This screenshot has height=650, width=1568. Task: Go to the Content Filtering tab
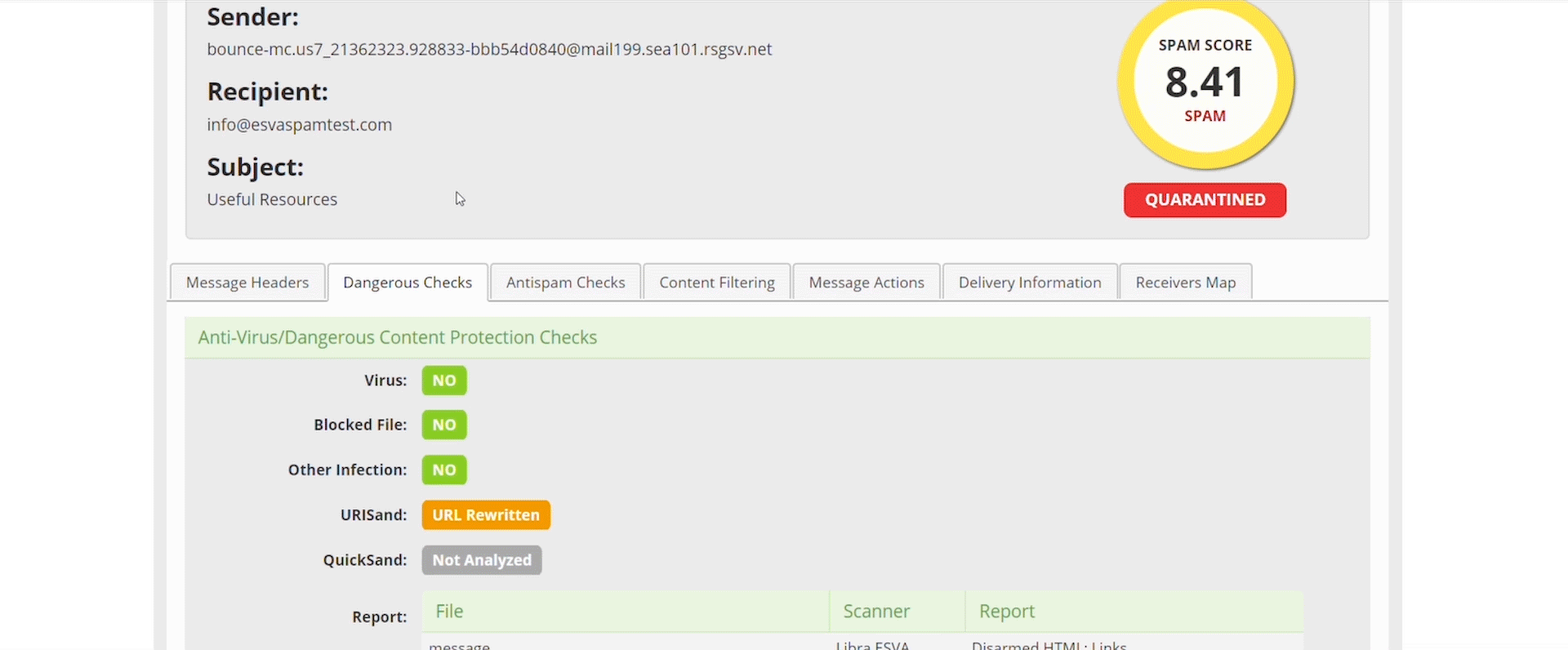pyautogui.click(x=717, y=283)
